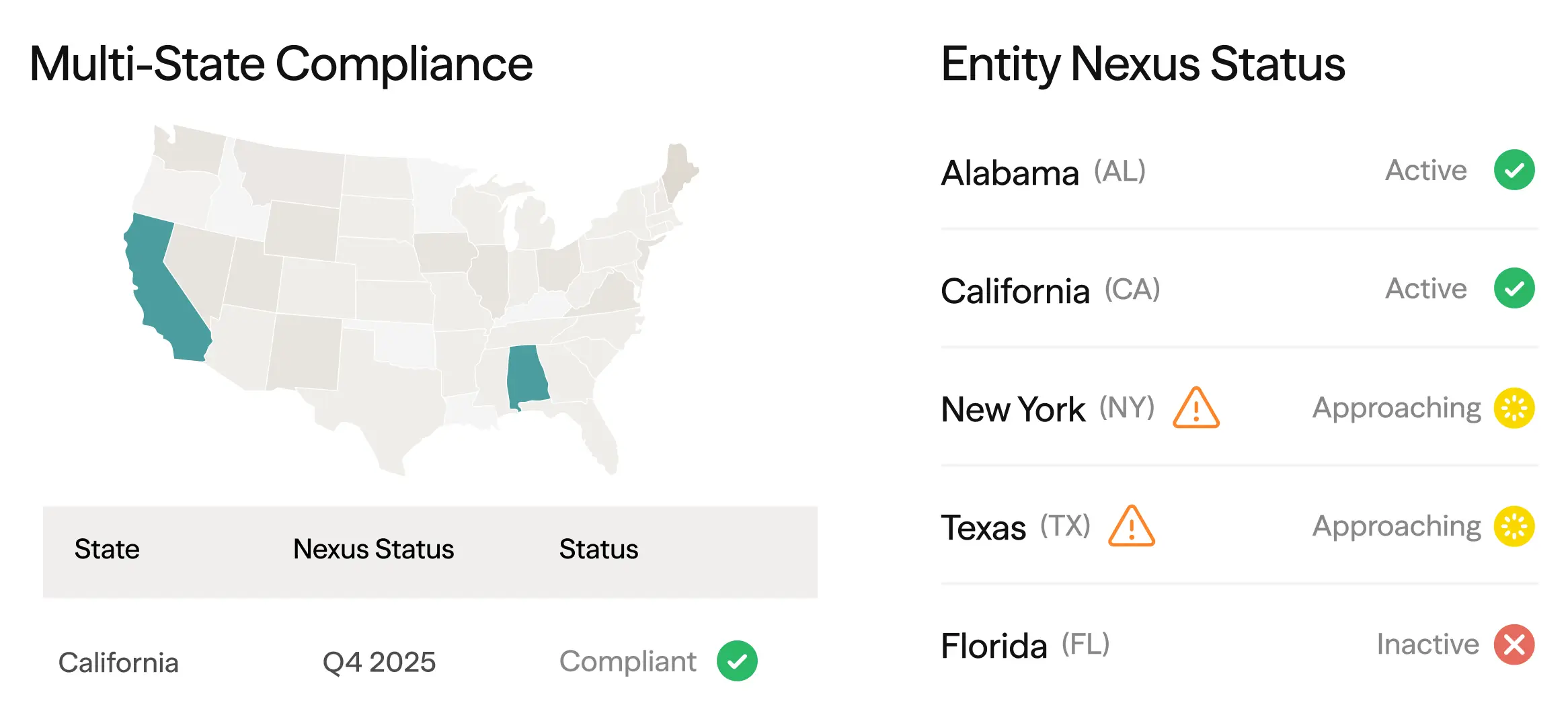Click California's green Active checkmark icon
This screenshot has width=1568, height=717.
[1514, 288]
